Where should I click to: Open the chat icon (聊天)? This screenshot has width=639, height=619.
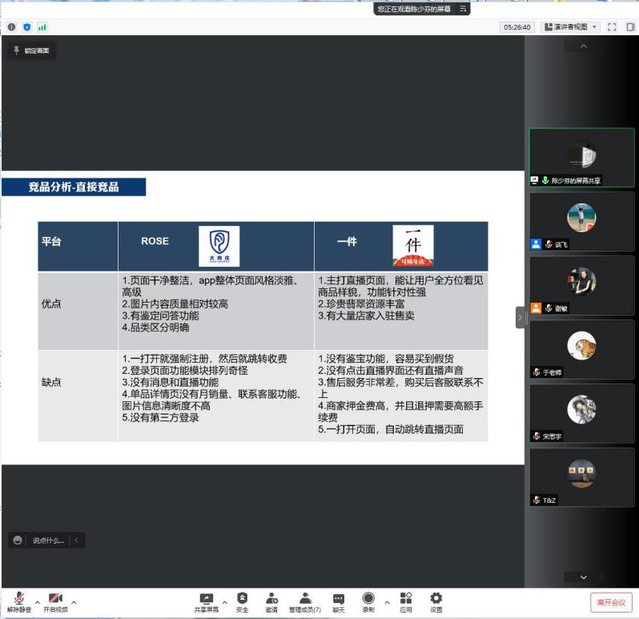coord(339,599)
